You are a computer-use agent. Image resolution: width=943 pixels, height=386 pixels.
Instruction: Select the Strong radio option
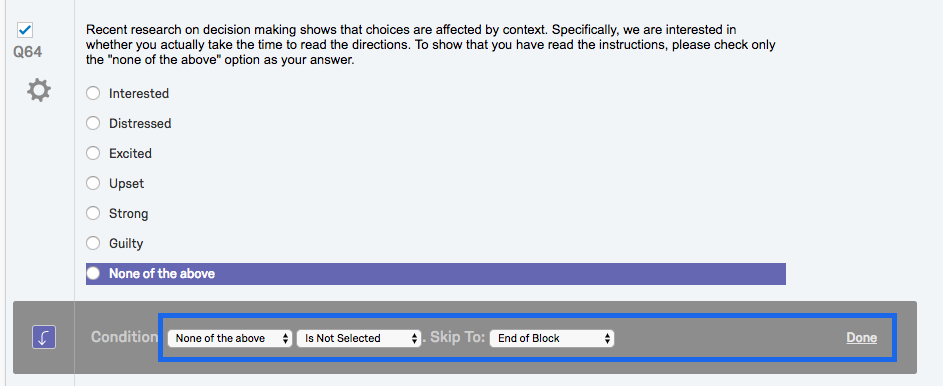tap(93, 213)
